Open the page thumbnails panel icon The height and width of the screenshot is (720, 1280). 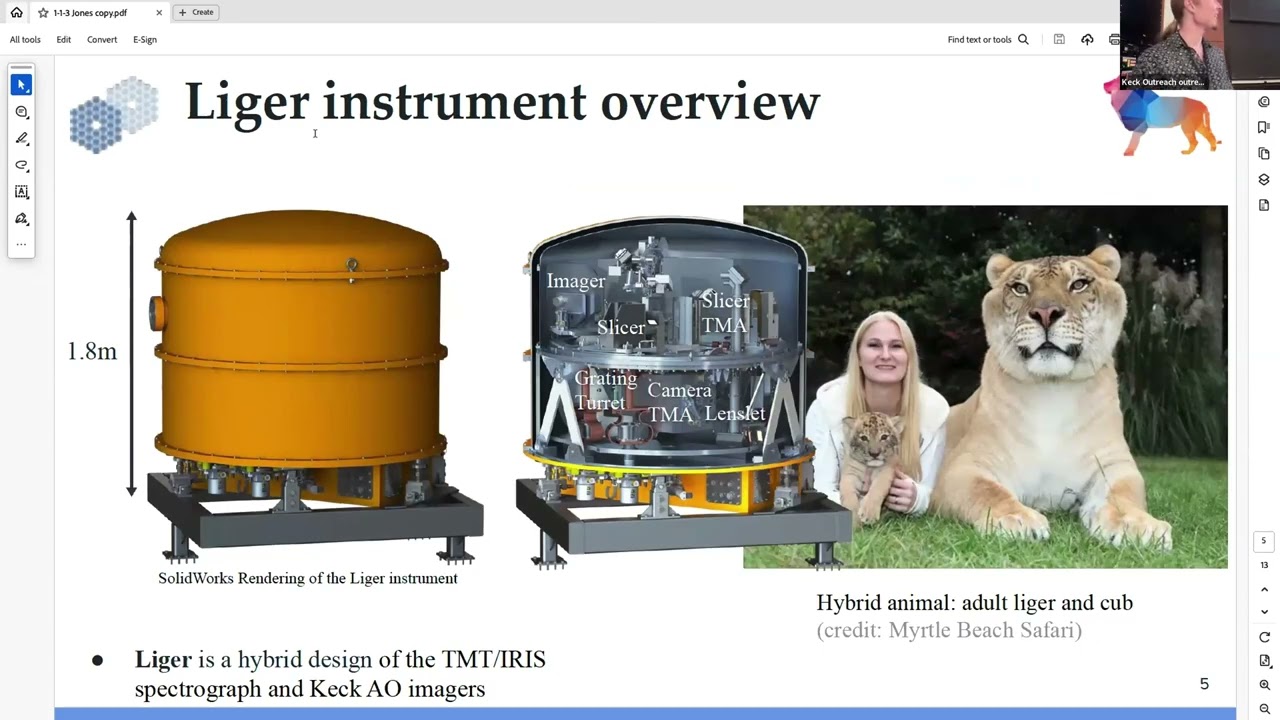[x=1264, y=154]
